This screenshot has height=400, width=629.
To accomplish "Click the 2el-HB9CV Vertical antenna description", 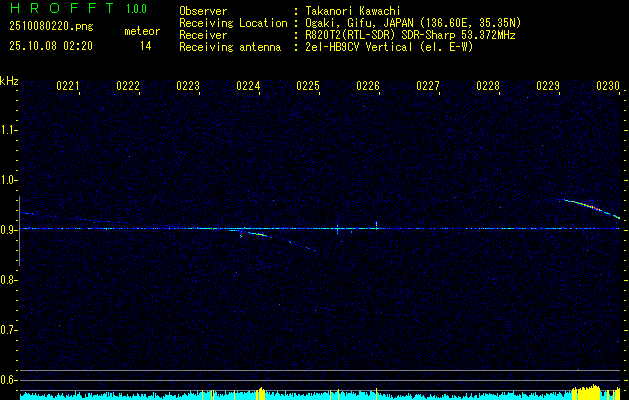I will click(x=389, y=47).
